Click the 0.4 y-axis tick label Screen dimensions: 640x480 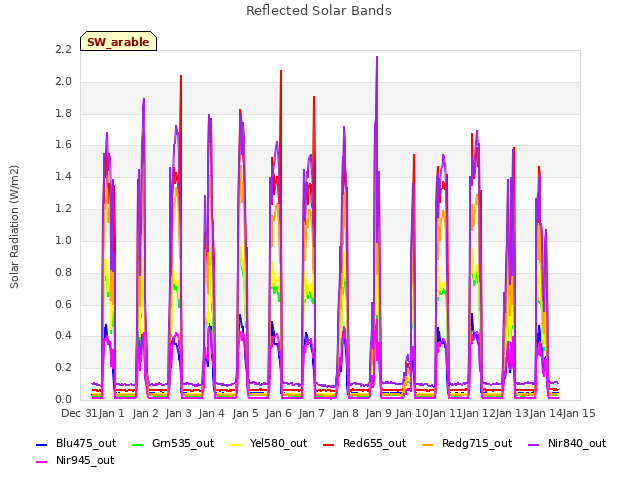(x=63, y=336)
